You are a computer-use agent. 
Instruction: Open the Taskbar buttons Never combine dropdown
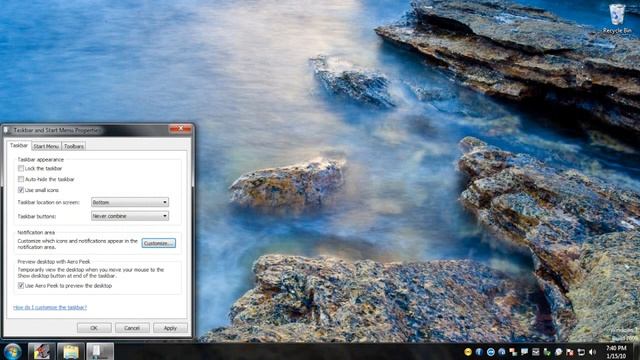[x=130, y=216]
